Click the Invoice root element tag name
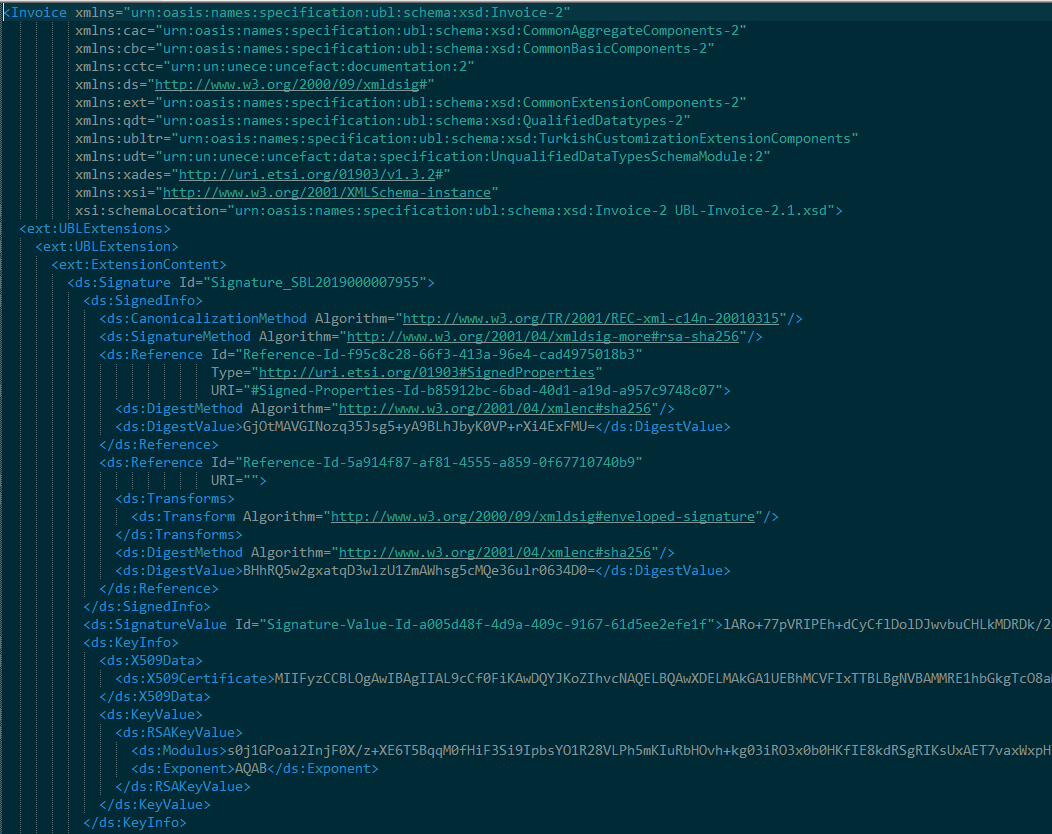This screenshot has height=834, width=1052. [40, 12]
